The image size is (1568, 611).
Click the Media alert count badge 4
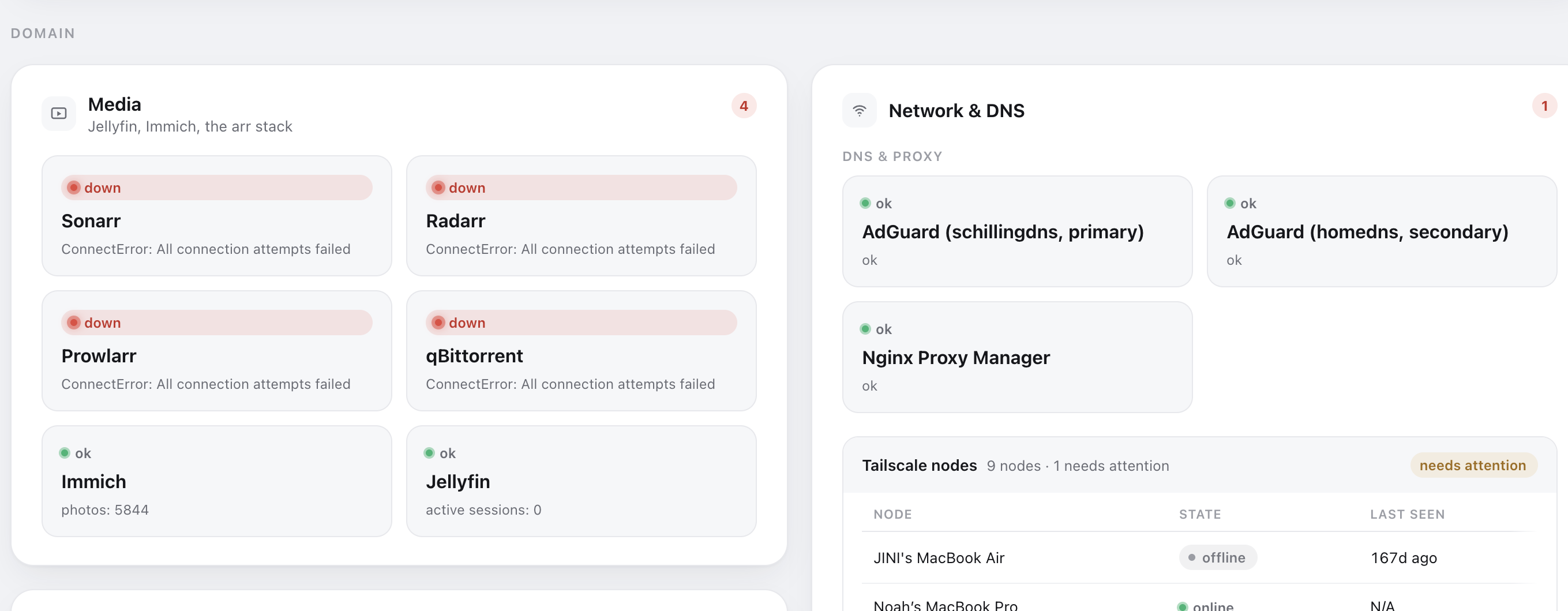click(x=743, y=106)
